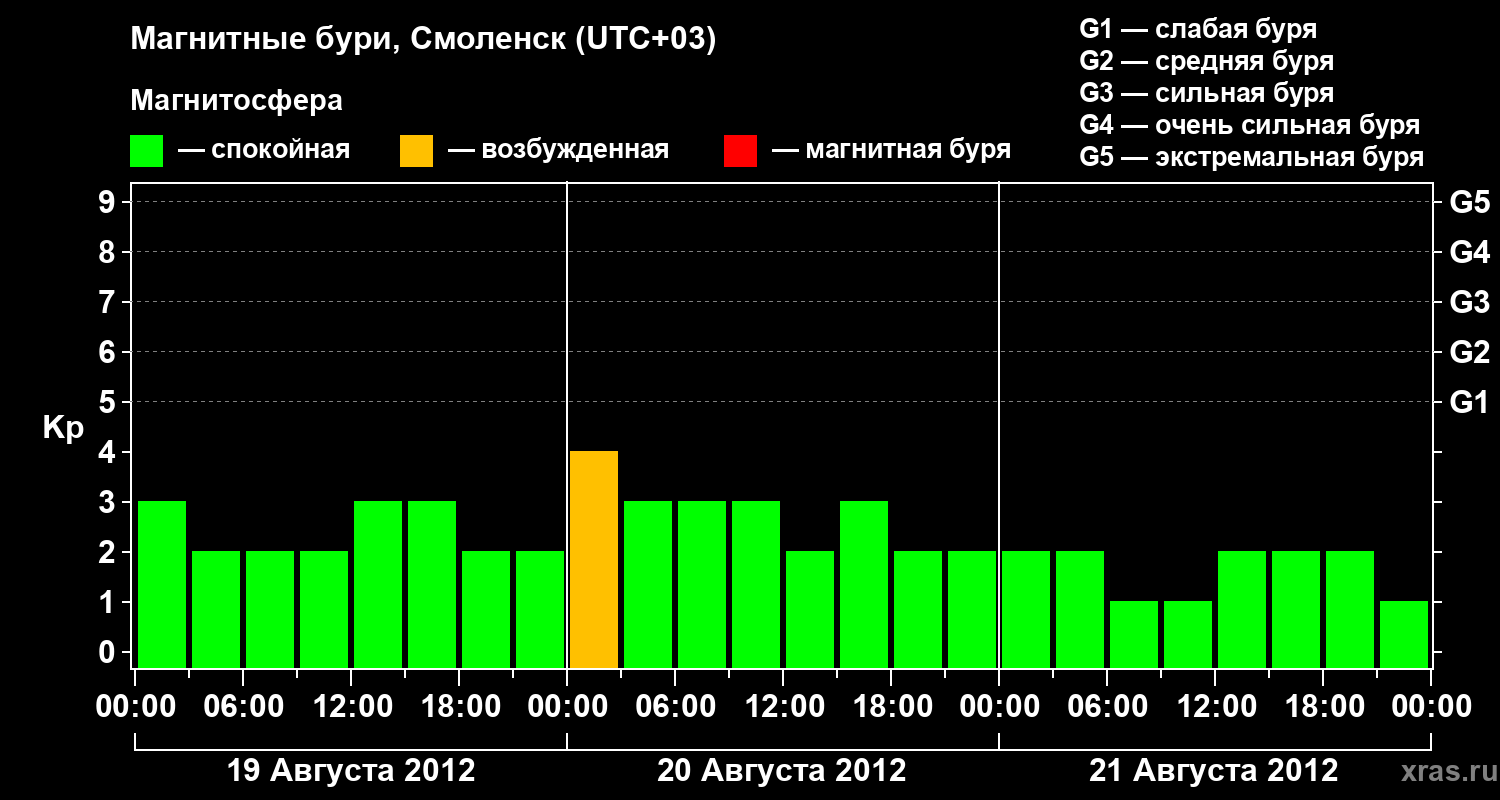Click the G1 tick label on right axis
Viewport: 1500px width, 800px height.
click(x=1469, y=402)
